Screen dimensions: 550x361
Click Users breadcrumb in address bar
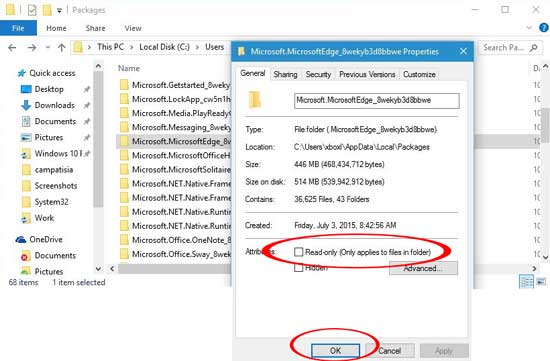pos(214,47)
